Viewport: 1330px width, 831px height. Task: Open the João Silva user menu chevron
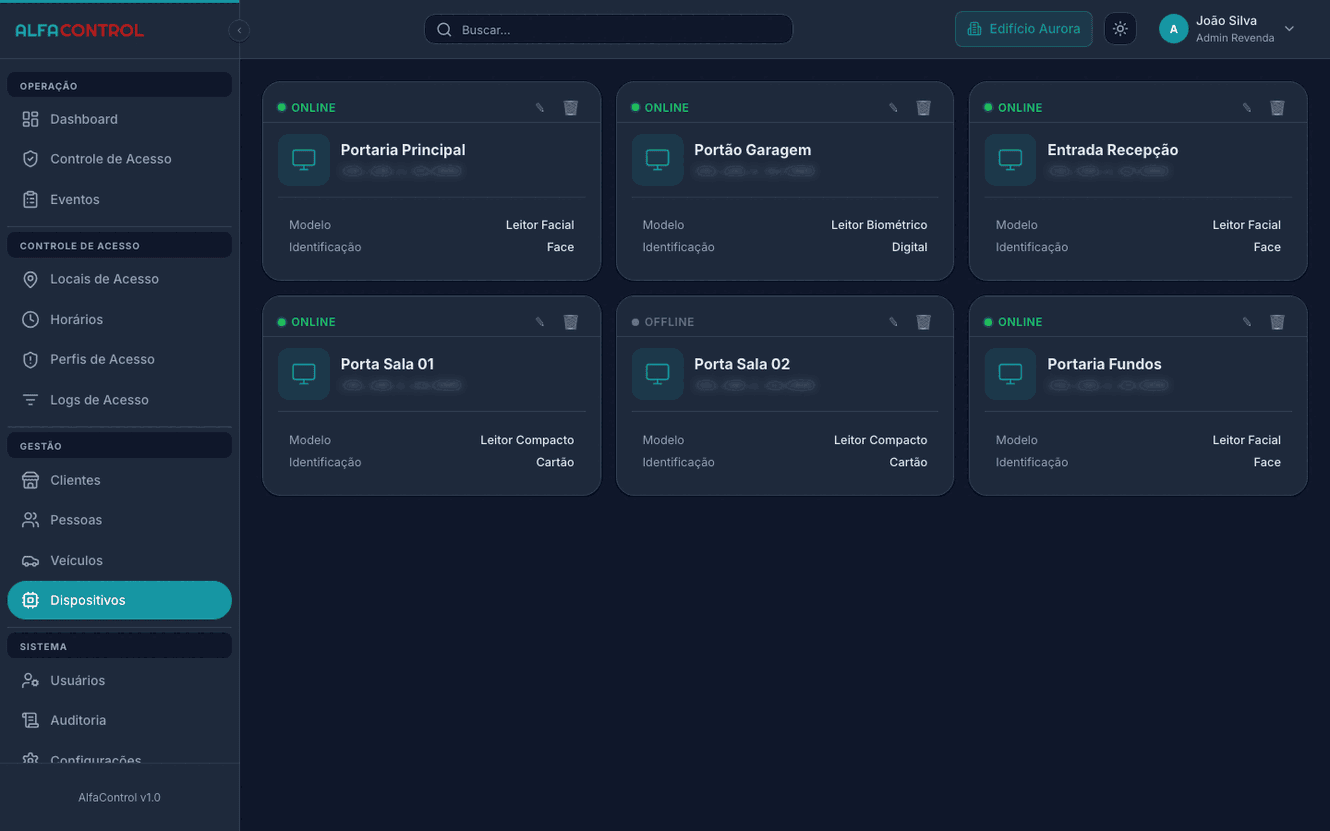coord(1289,29)
